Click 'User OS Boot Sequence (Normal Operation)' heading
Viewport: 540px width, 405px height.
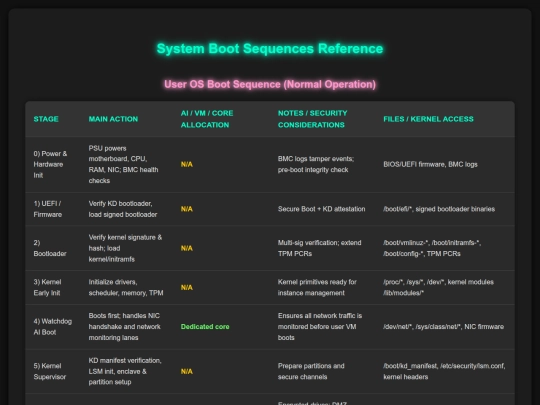pos(270,84)
